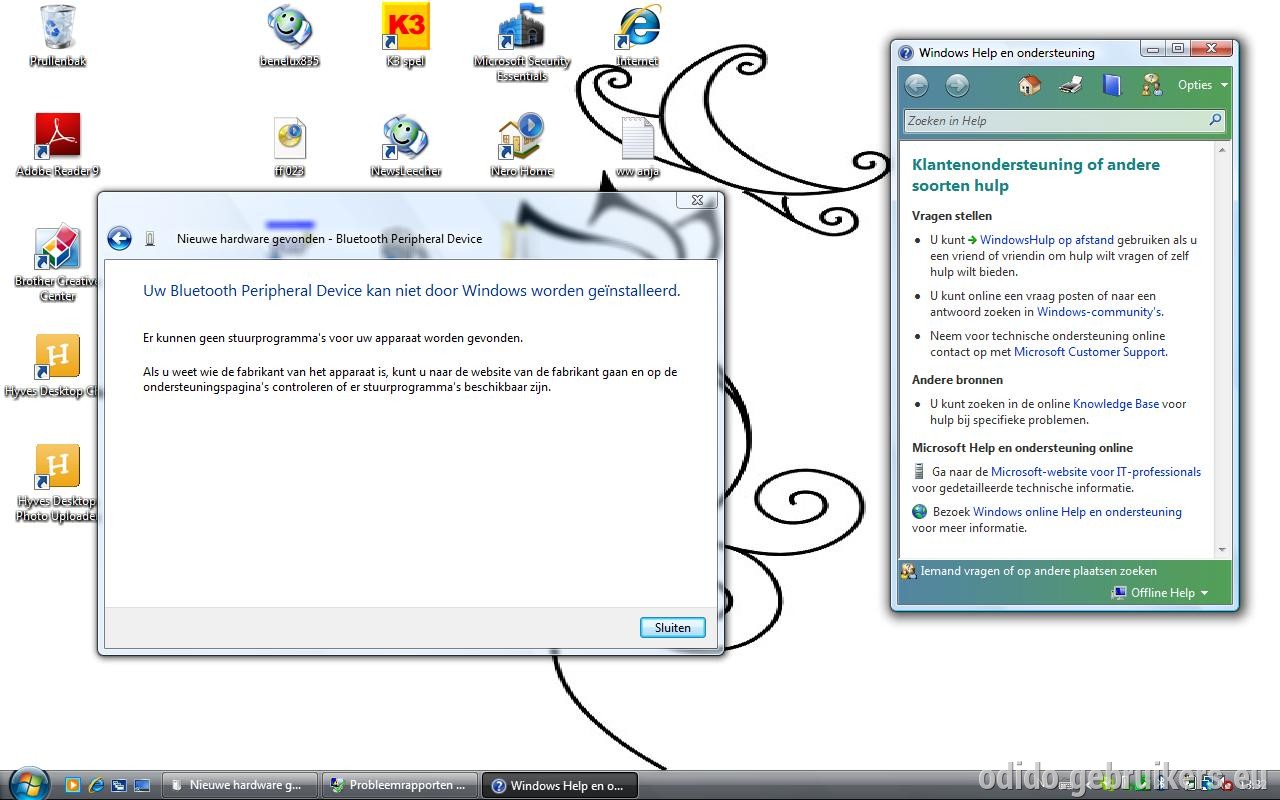This screenshot has width=1280, height=800.
Task: Select the Nero Home desktop icon
Action: tap(521, 145)
